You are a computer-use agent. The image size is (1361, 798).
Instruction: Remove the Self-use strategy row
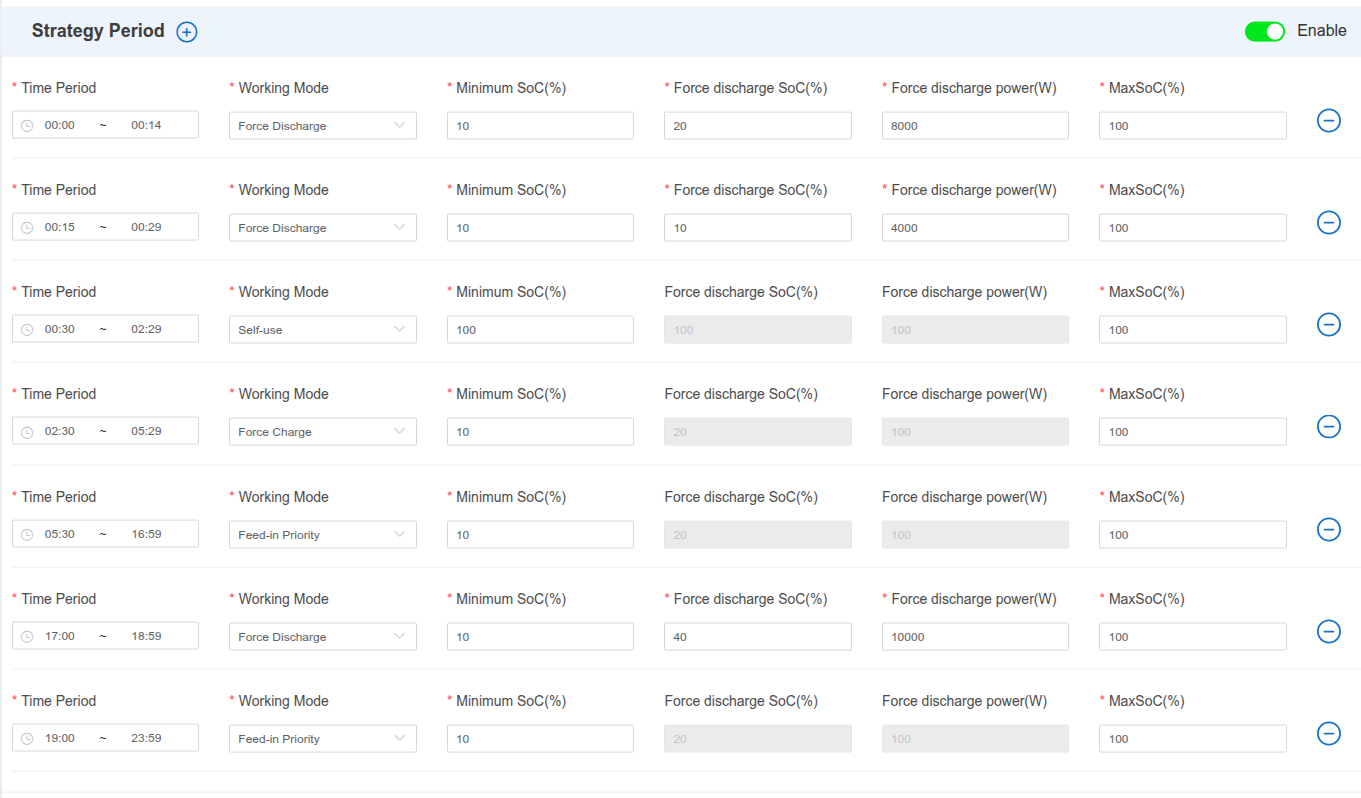point(1328,325)
